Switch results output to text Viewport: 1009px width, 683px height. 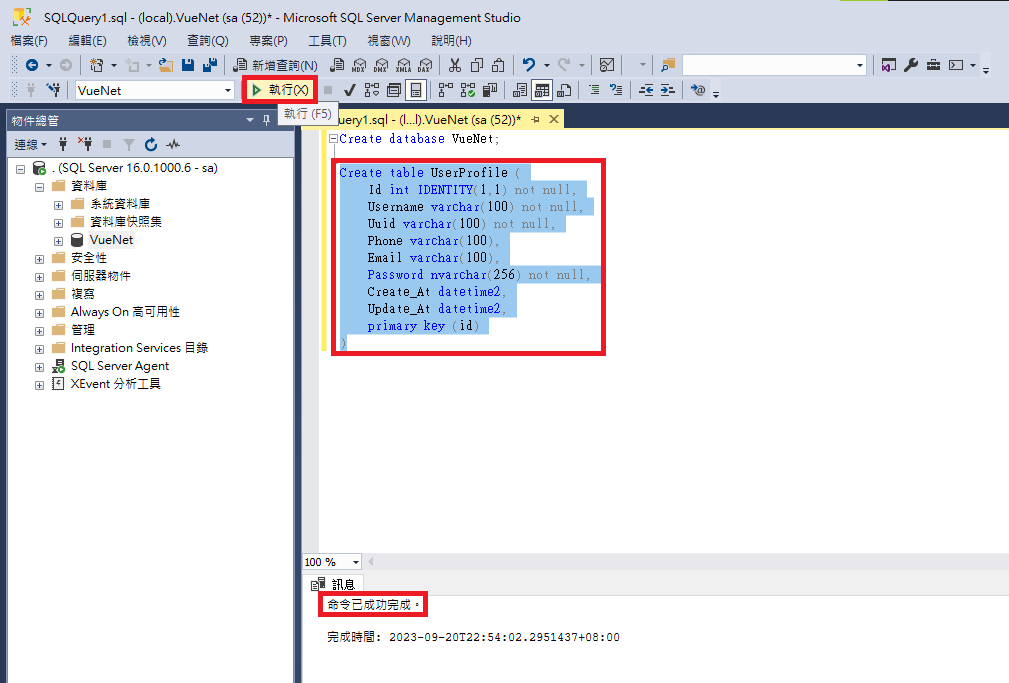[520, 90]
